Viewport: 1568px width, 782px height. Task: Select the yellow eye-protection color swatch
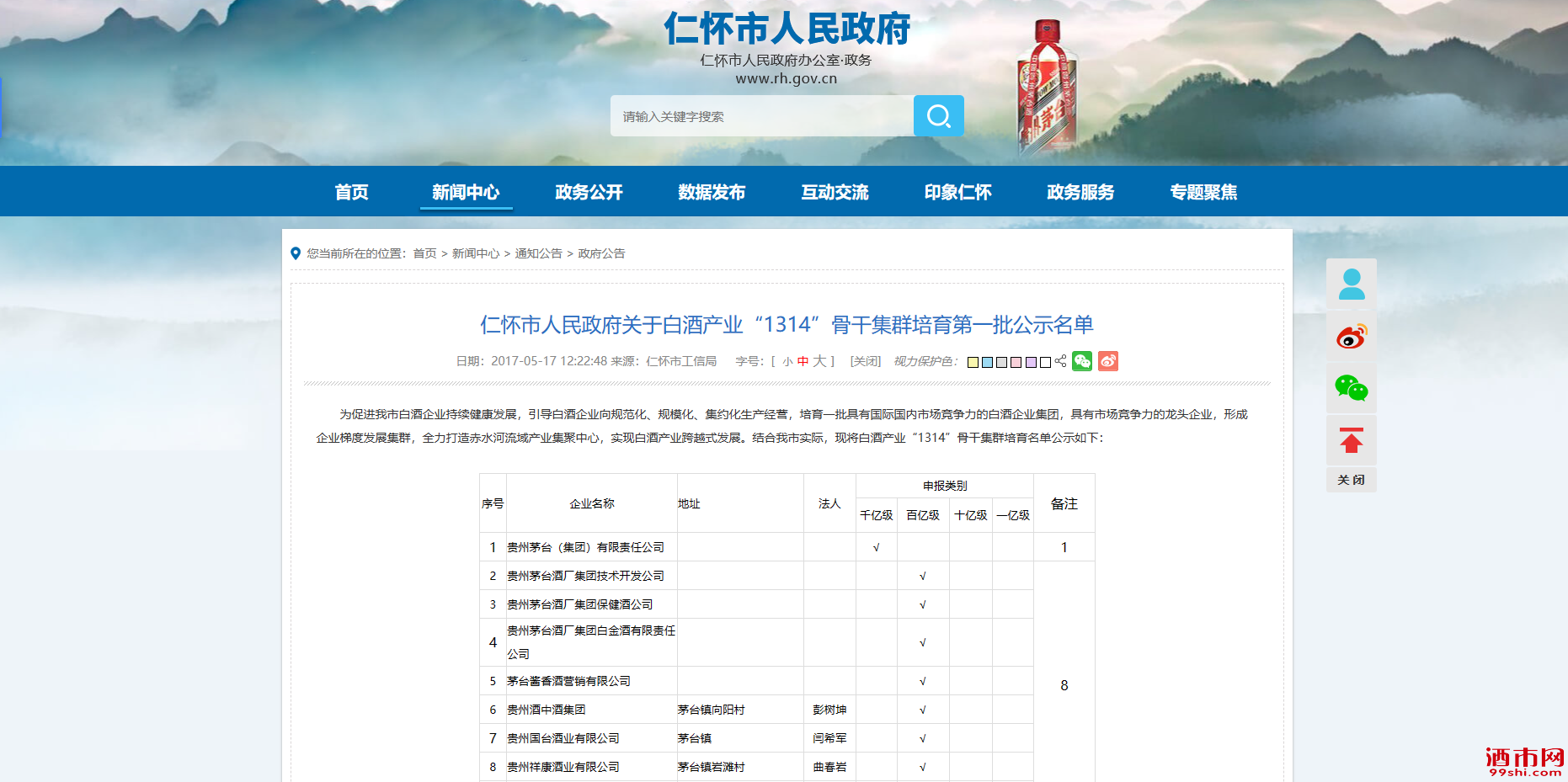pyautogui.click(x=973, y=362)
